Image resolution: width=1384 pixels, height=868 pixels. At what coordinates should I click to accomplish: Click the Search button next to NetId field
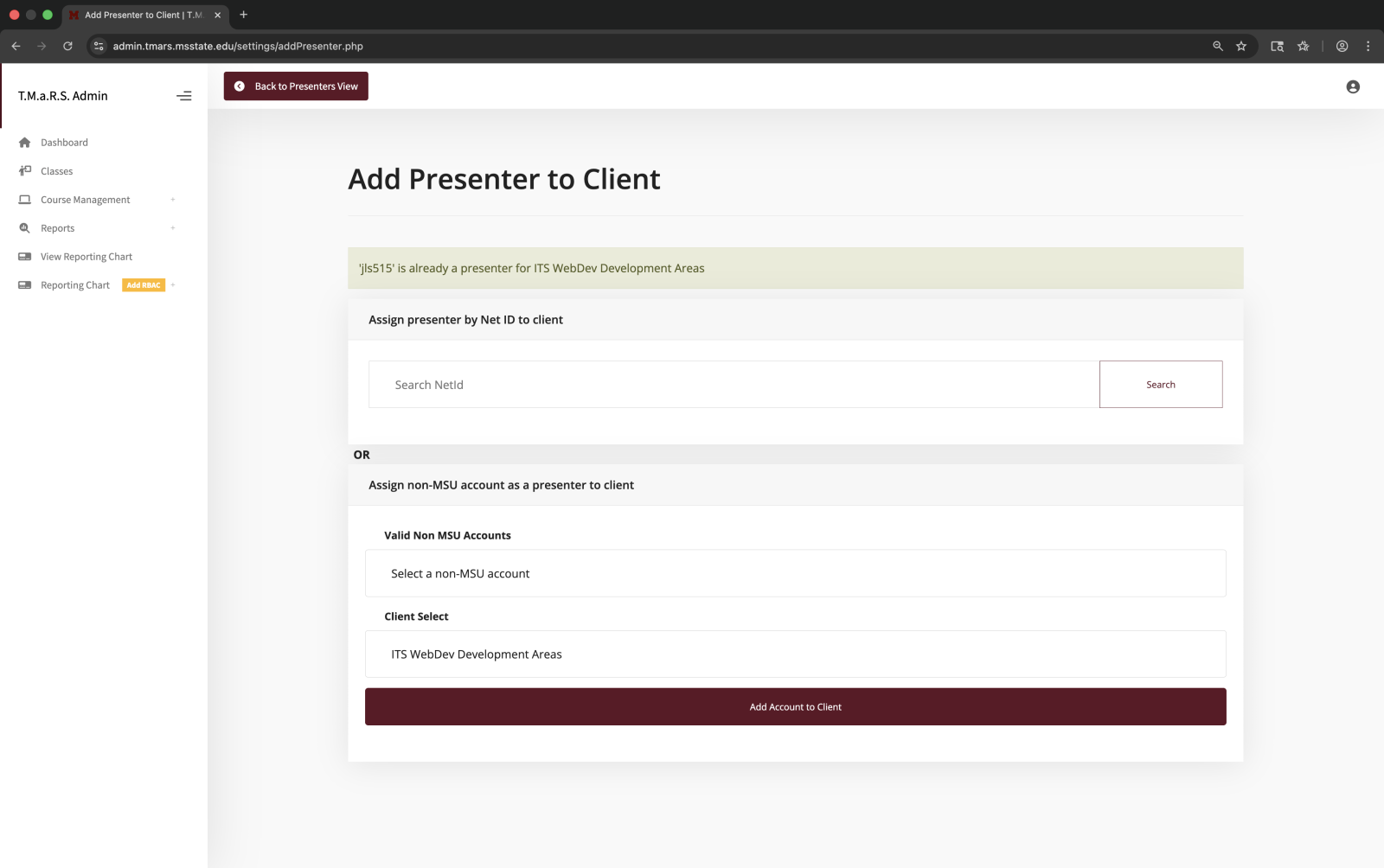click(x=1160, y=384)
